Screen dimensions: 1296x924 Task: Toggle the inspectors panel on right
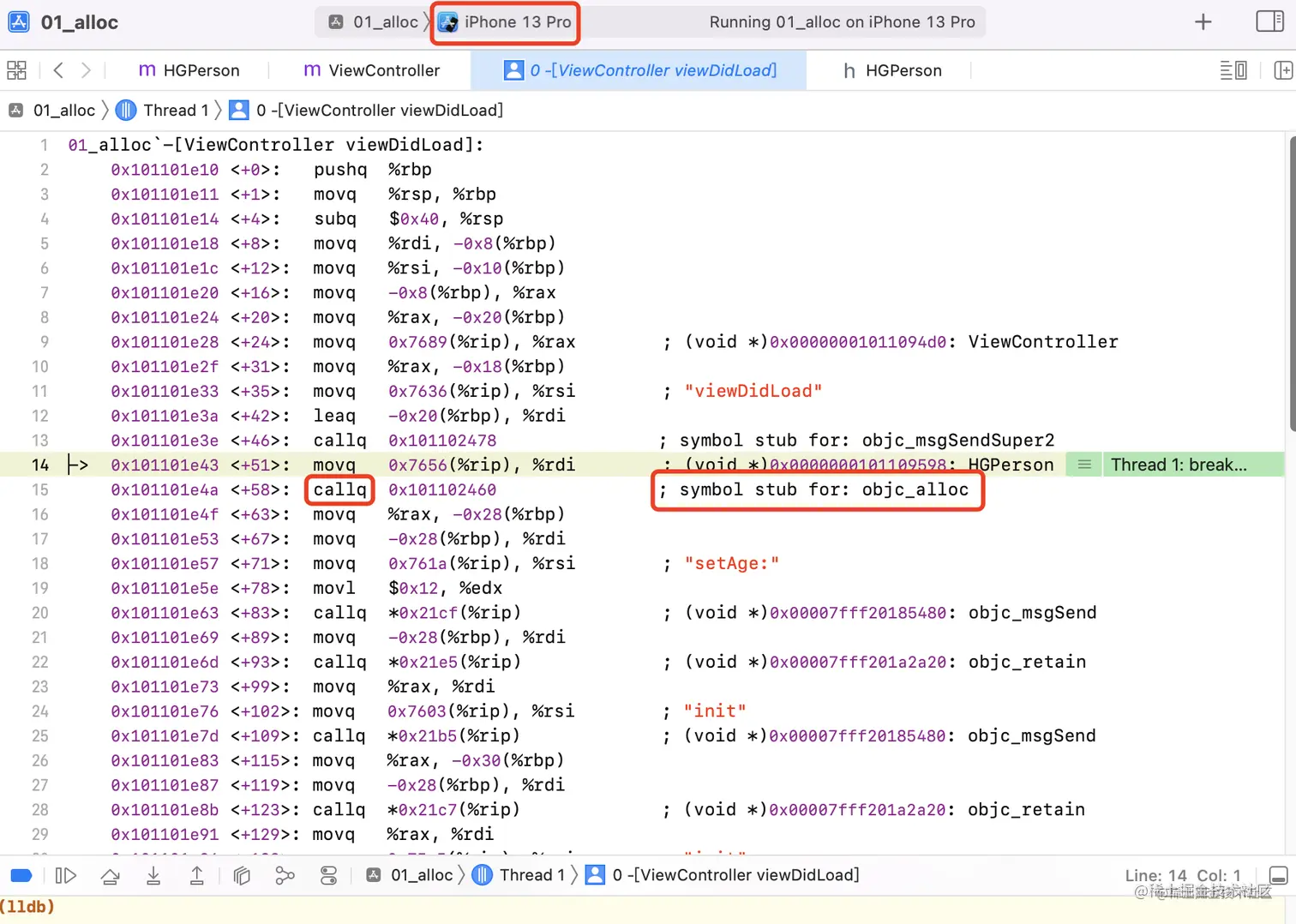[x=1269, y=21]
